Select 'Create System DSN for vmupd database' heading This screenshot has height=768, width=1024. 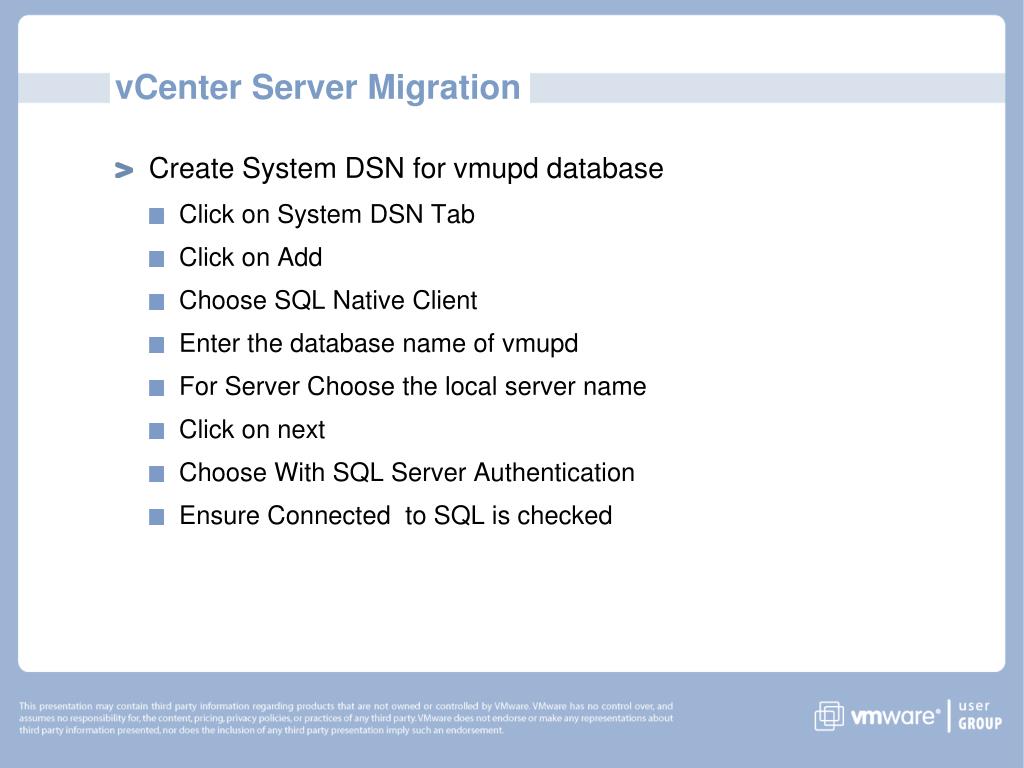pyautogui.click(x=406, y=168)
